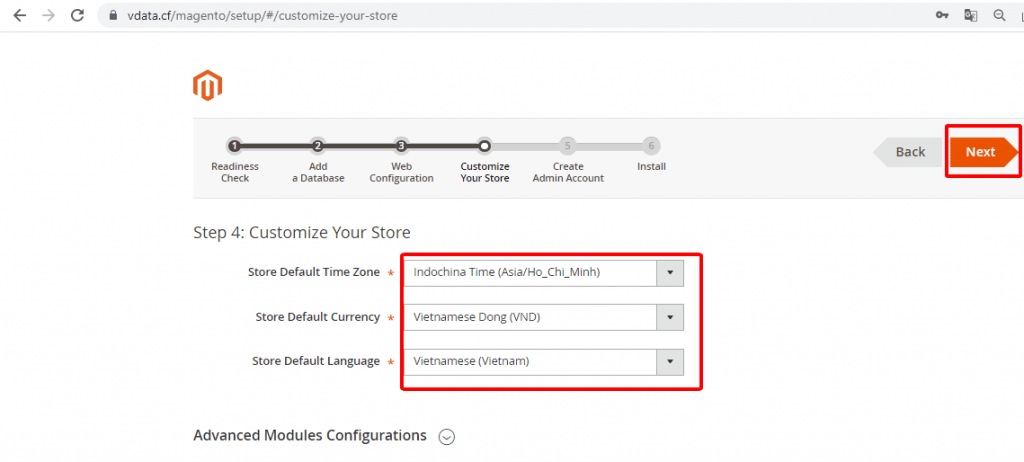This screenshot has width=1024, height=462.
Task: Open the Store Default Currency dropdown arrow
Action: [x=670, y=317]
